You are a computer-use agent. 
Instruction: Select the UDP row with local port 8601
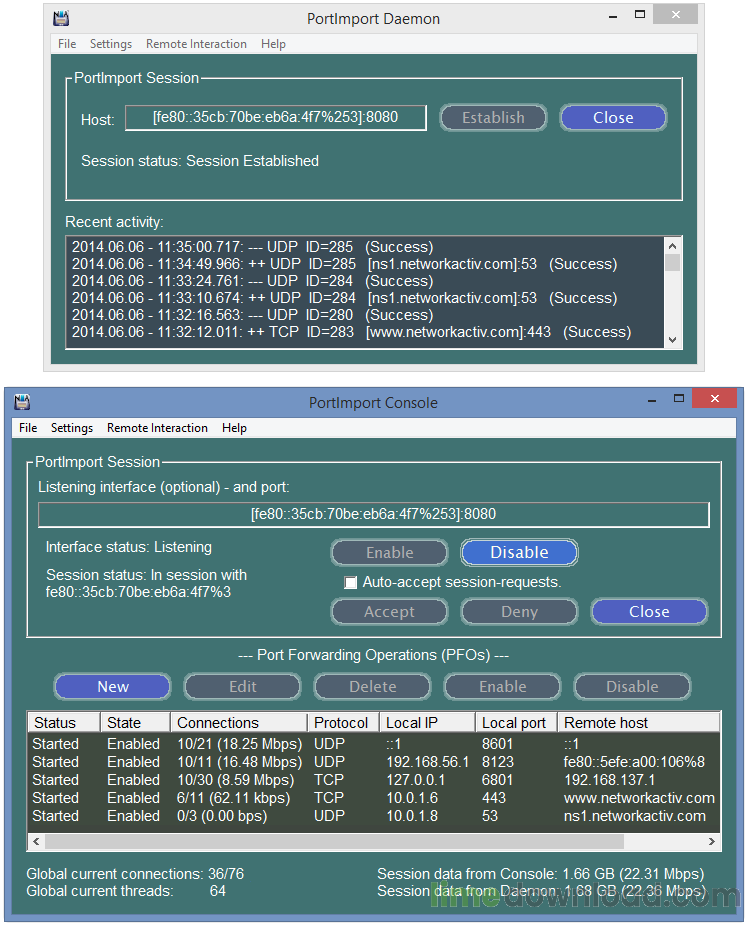tap(370, 744)
